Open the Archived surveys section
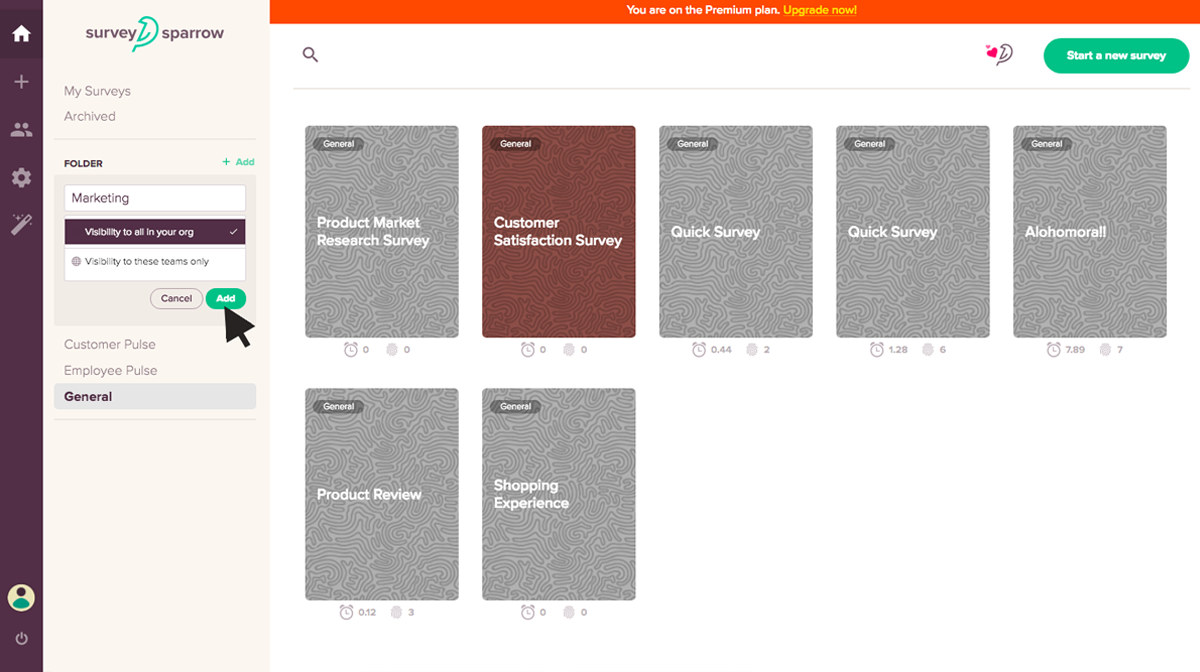Screen dimensions: 1200x672 pyautogui.click(x=90, y=116)
